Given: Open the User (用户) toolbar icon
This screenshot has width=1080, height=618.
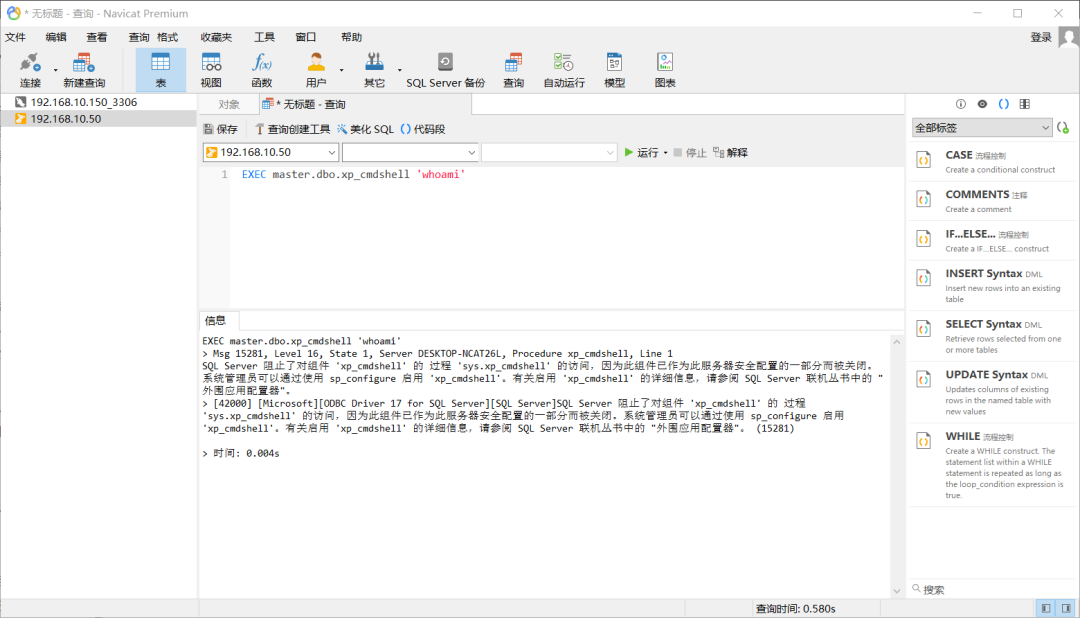Looking at the screenshot, I should [x=315, y=70].
